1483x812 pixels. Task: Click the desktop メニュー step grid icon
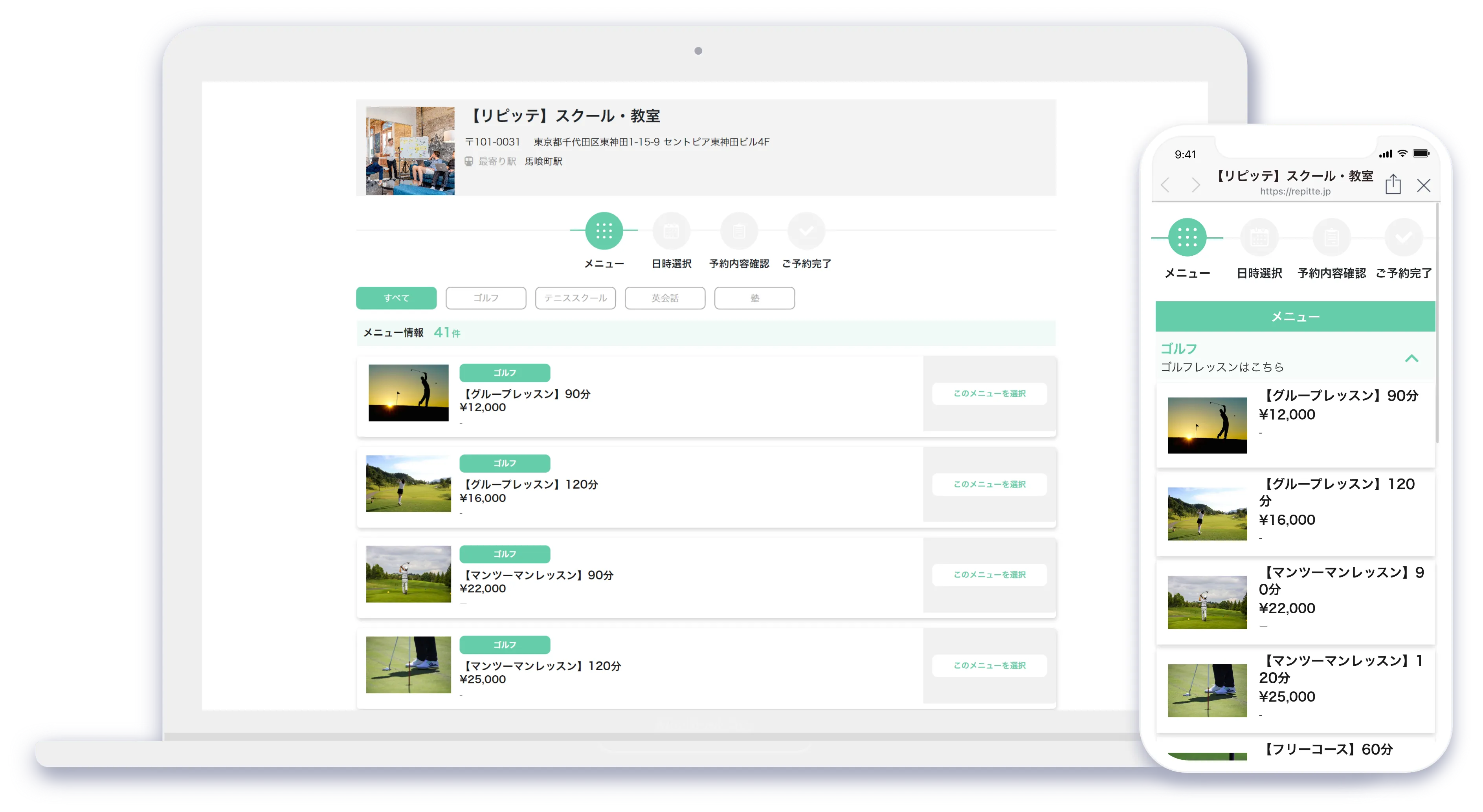point(604,231)
